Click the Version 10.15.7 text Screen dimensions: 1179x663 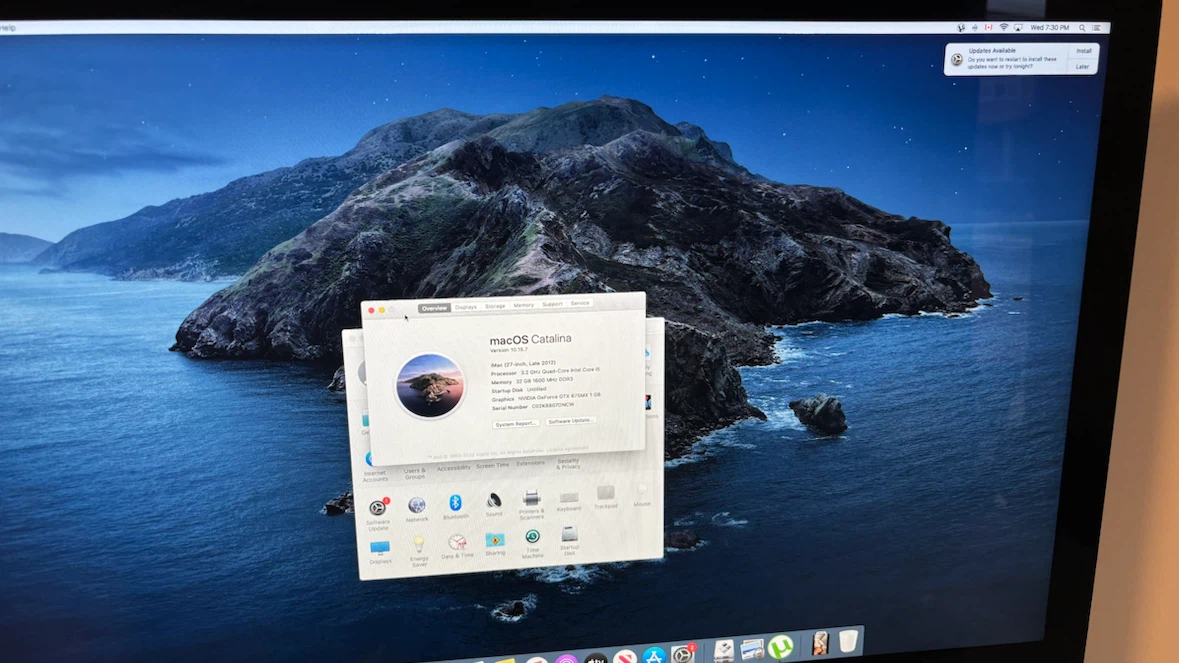[x=509, y=350]
